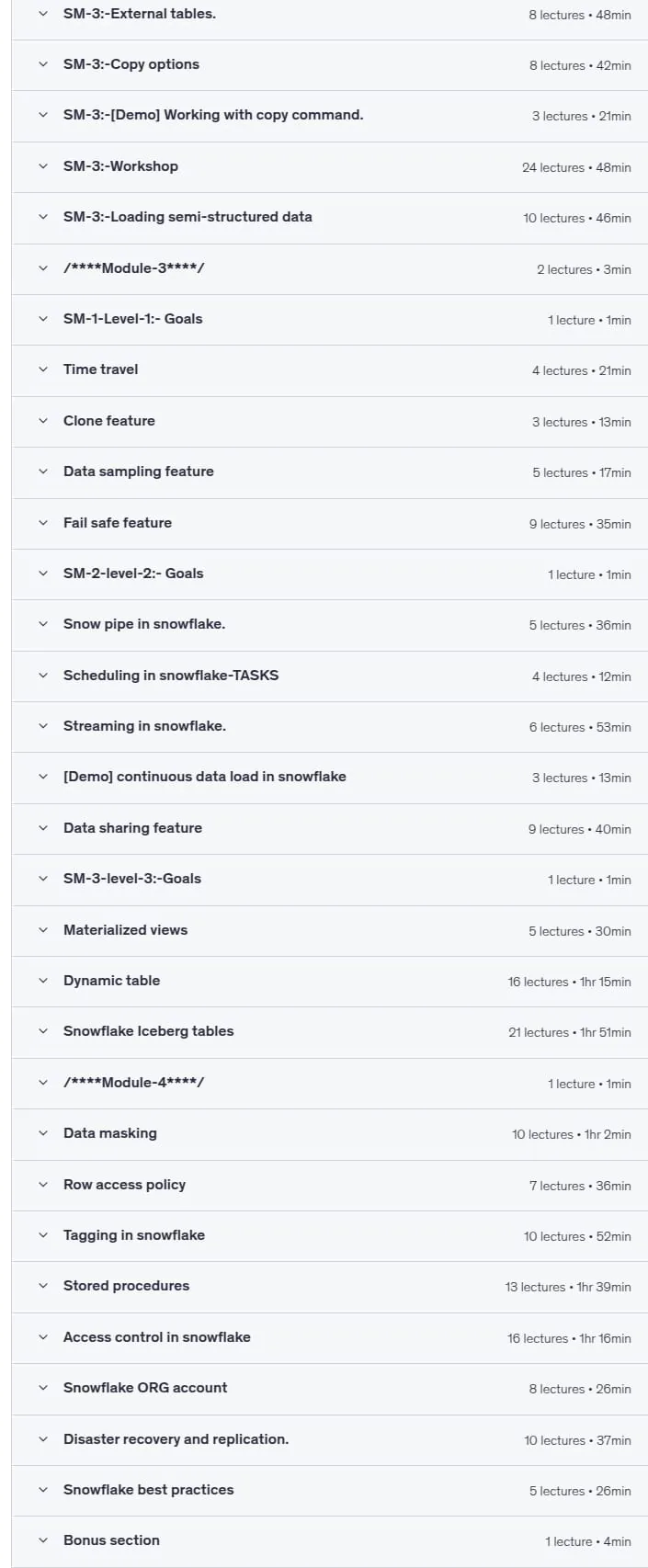This screenshot has height=1568, width=648.
Task: Click chevron beside Dynamic table
Action: pos(43,981)
